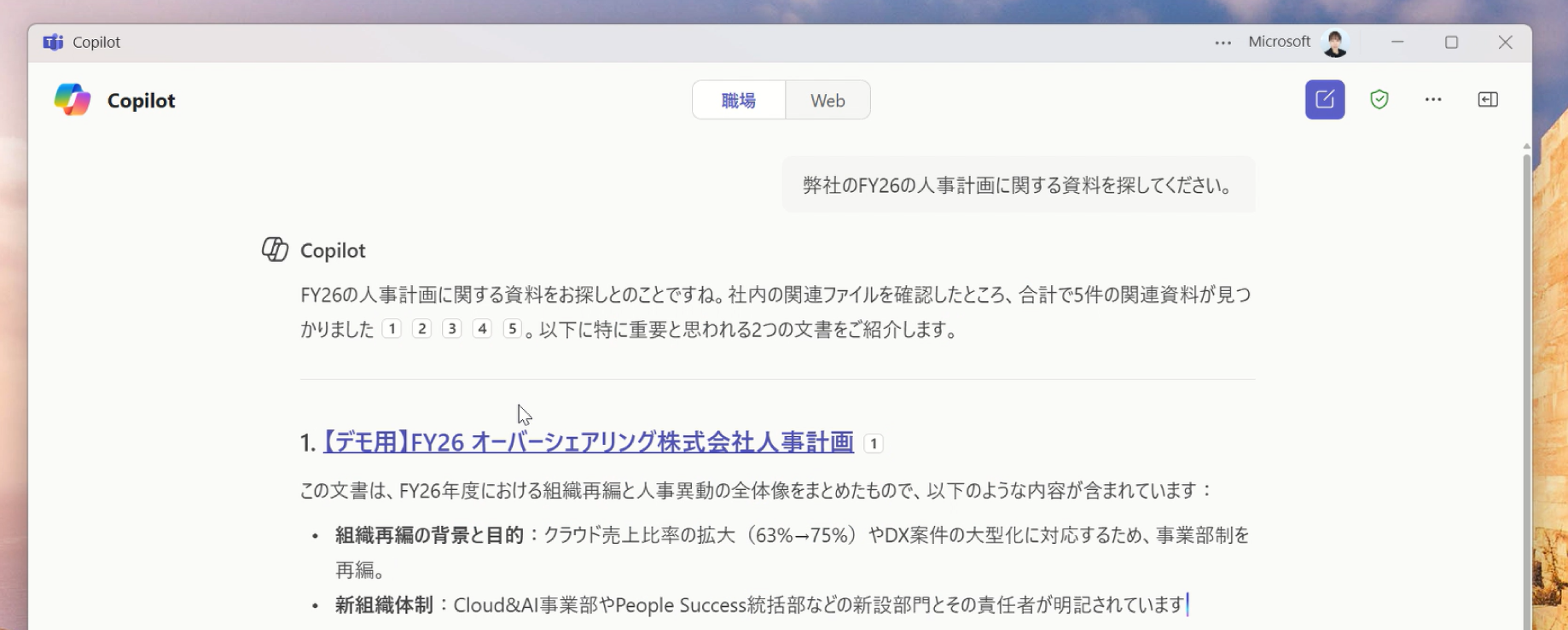This screenshot has height=630, width=1568.
Task: Click the Microsoft account name label
Action: point(1279,42)
